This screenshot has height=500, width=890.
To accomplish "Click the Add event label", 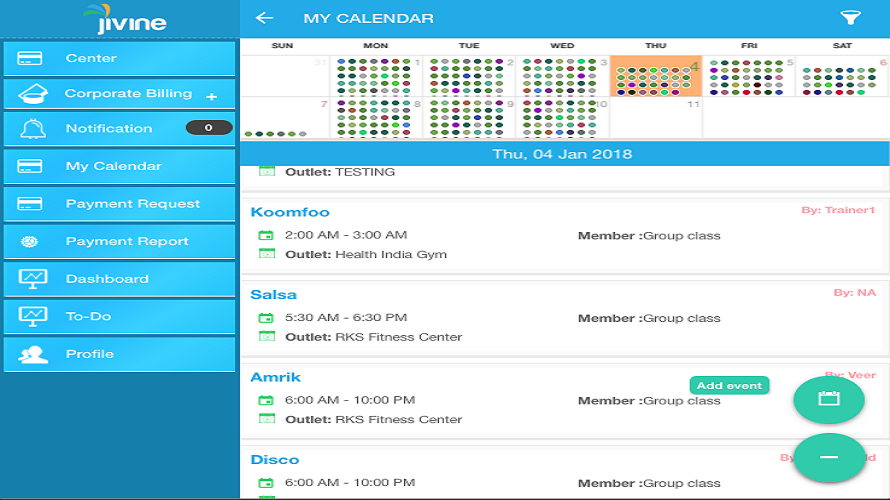I will pos(729,385).
